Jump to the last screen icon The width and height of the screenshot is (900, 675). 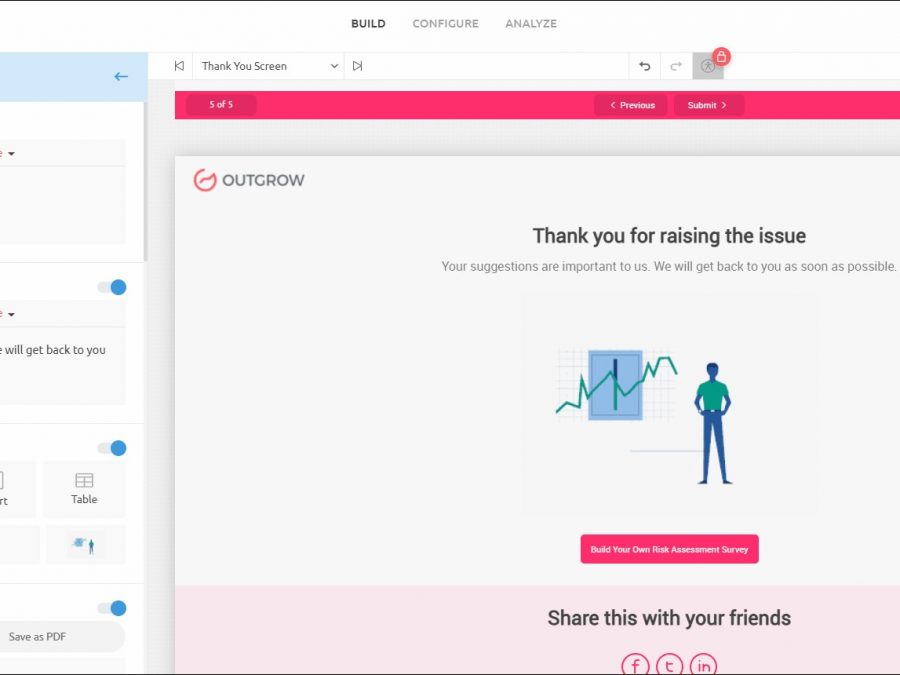tap(357, 66)
